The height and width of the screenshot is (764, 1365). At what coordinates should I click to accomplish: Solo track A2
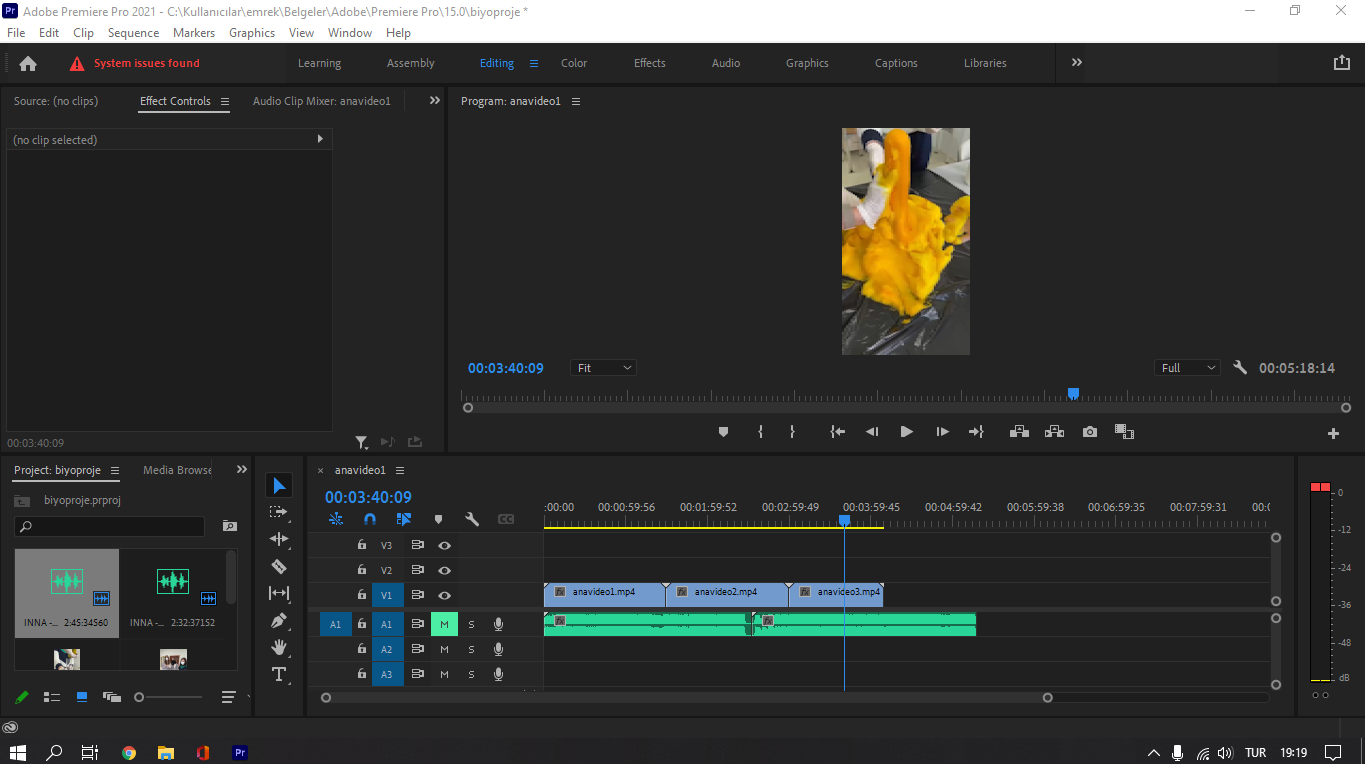[x=471, y=649]
